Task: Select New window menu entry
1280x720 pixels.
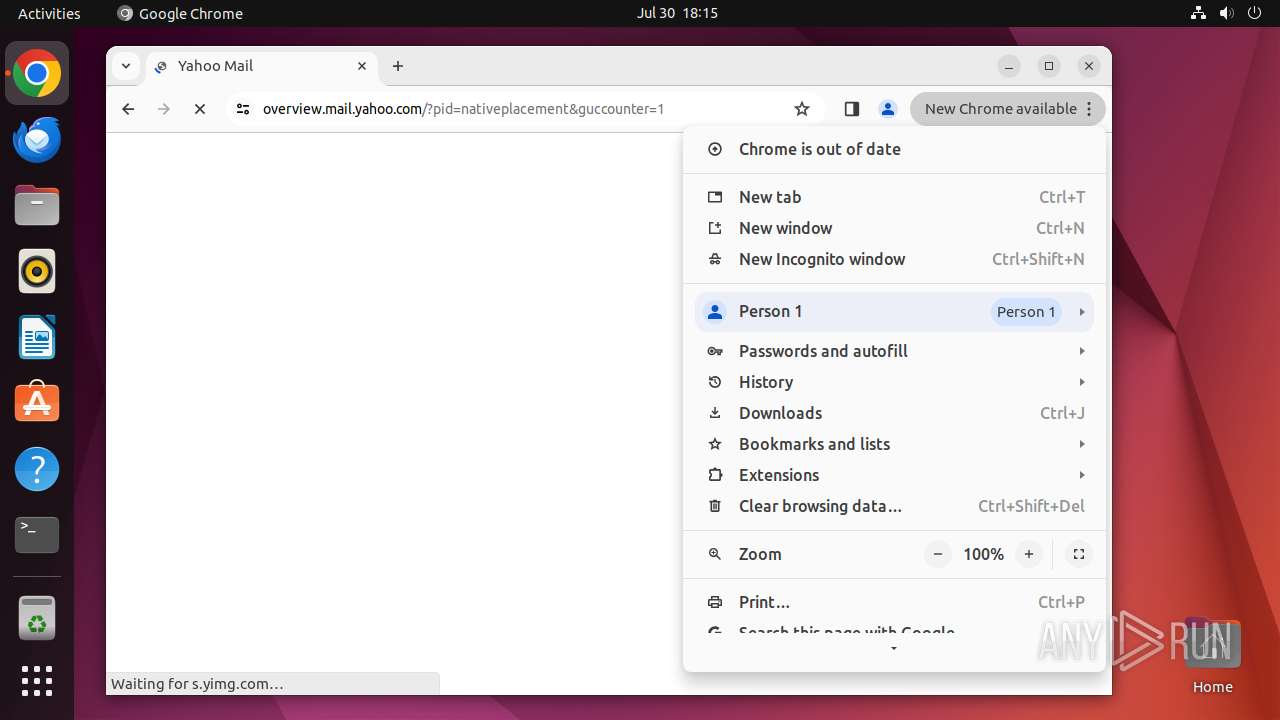Action: pyautogui.click(x=895, y=228)
